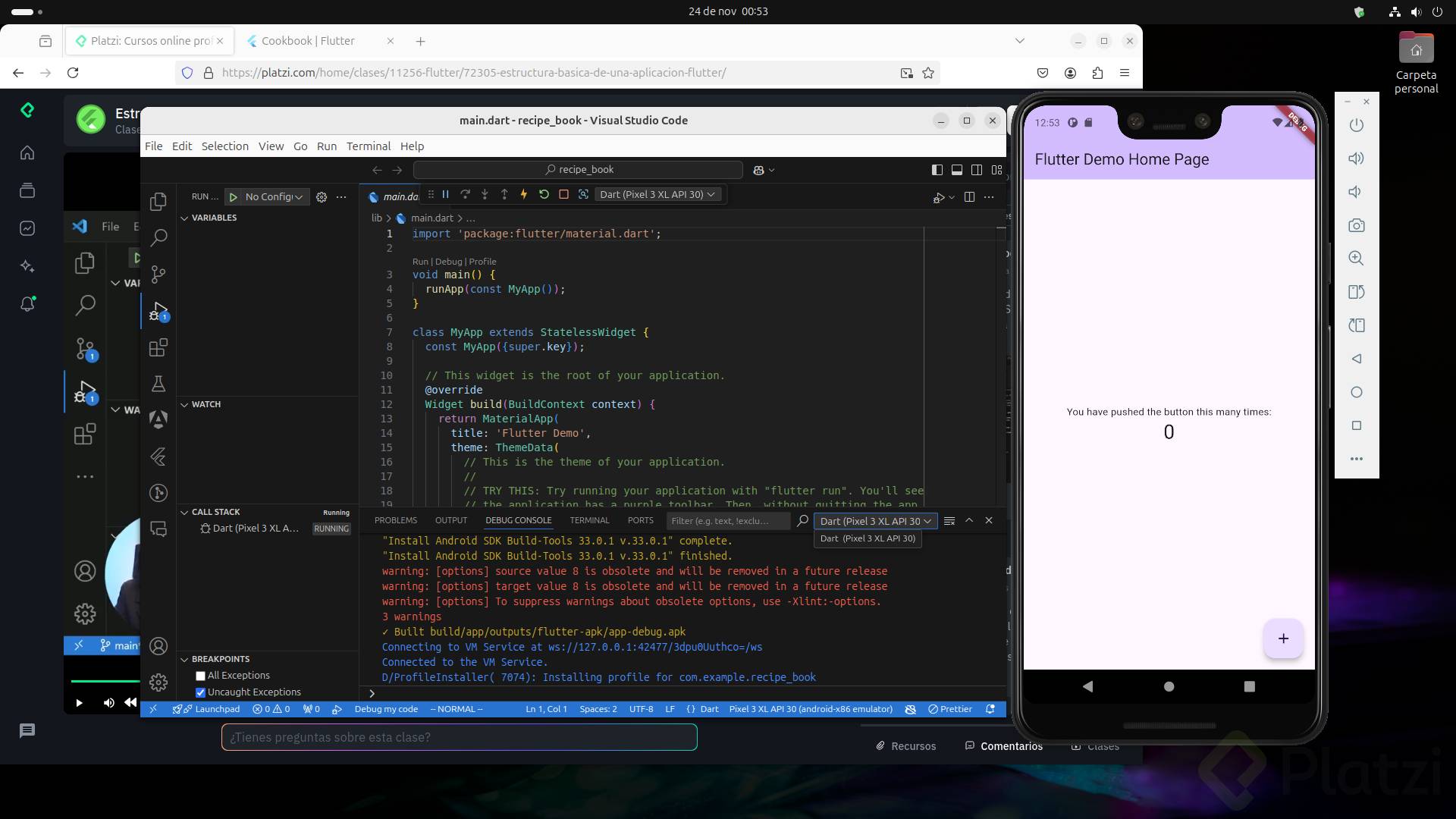Stop debugging with the red square
The width and height of the screenshot is (1456, 819).
pyautogui.click(x=563, y=194)
